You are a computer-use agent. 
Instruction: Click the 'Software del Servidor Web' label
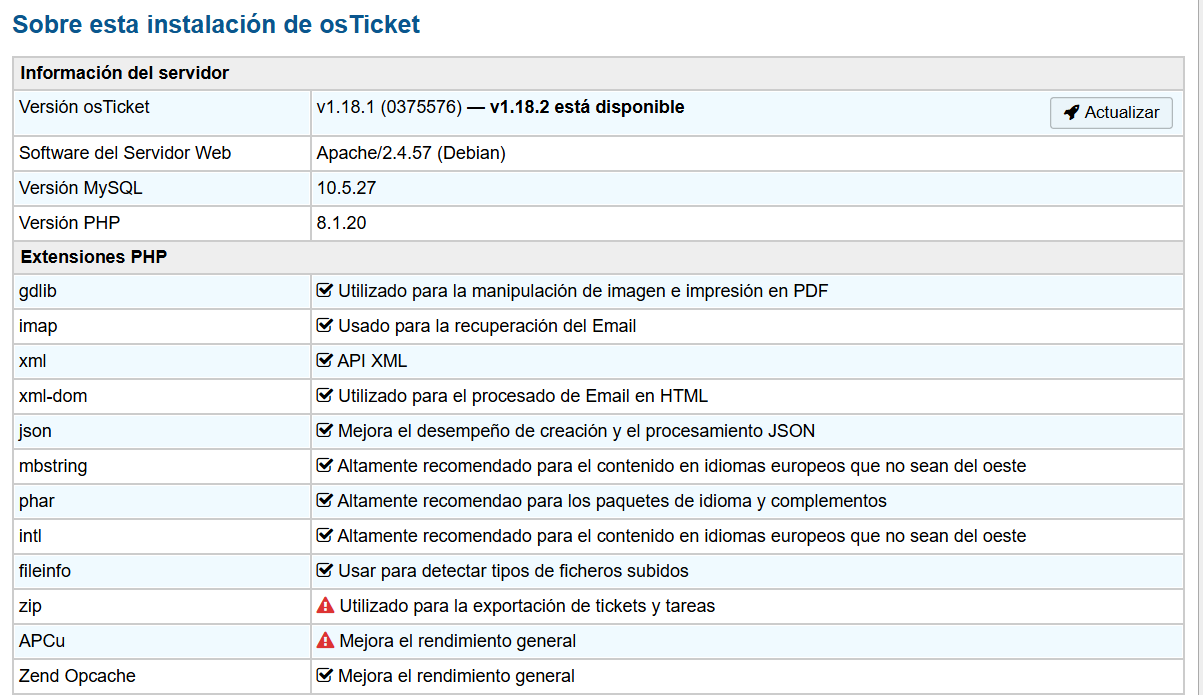coord(125,153)
